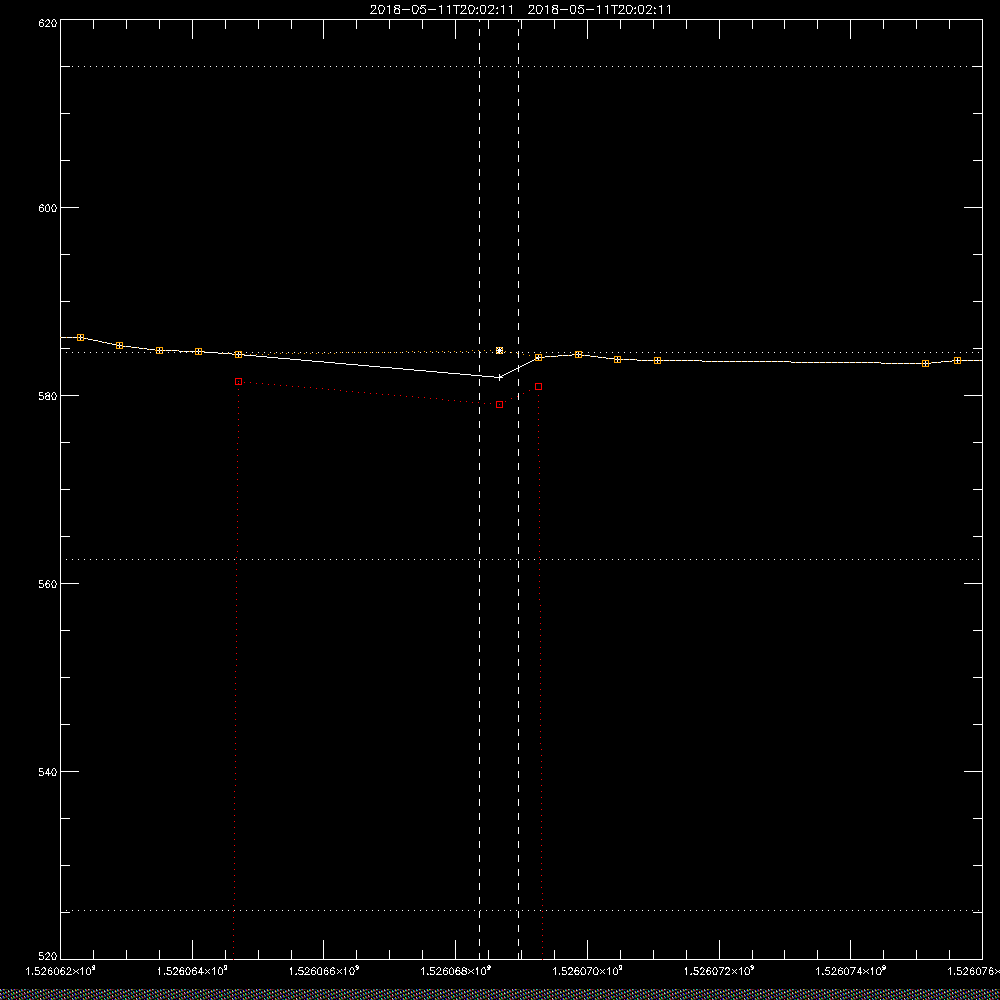Image resolution: width=1000 pixels, height=1000 pixels.
Task: Click the 1.526064×10⁹ x-axis label
Action: (192, 971)
